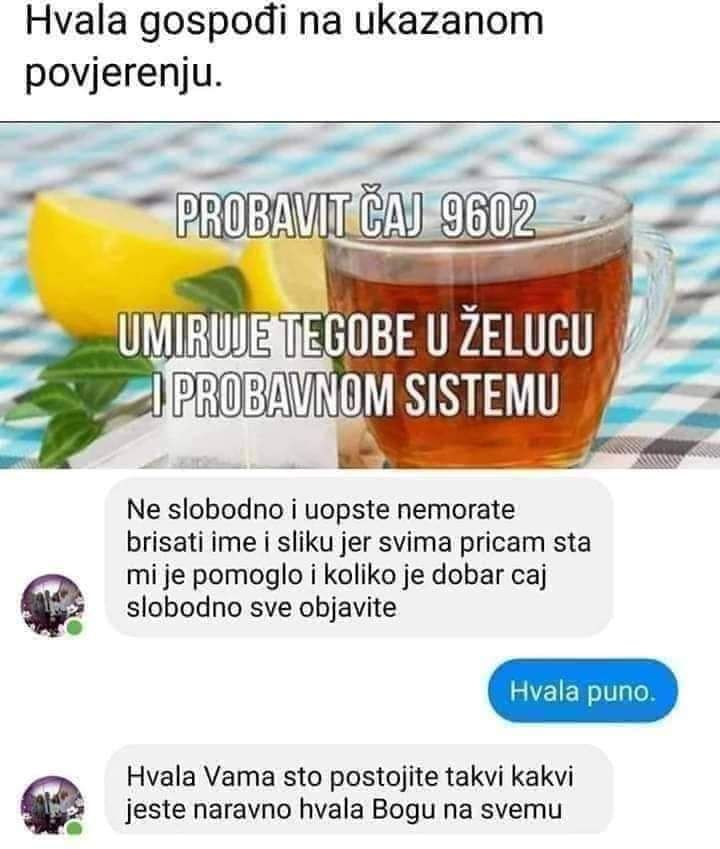This screenshot has height=849, width=720.
Task: Click the post caption "Hvala gospođi na ukazanom"
Action: (x=284, y=20)
